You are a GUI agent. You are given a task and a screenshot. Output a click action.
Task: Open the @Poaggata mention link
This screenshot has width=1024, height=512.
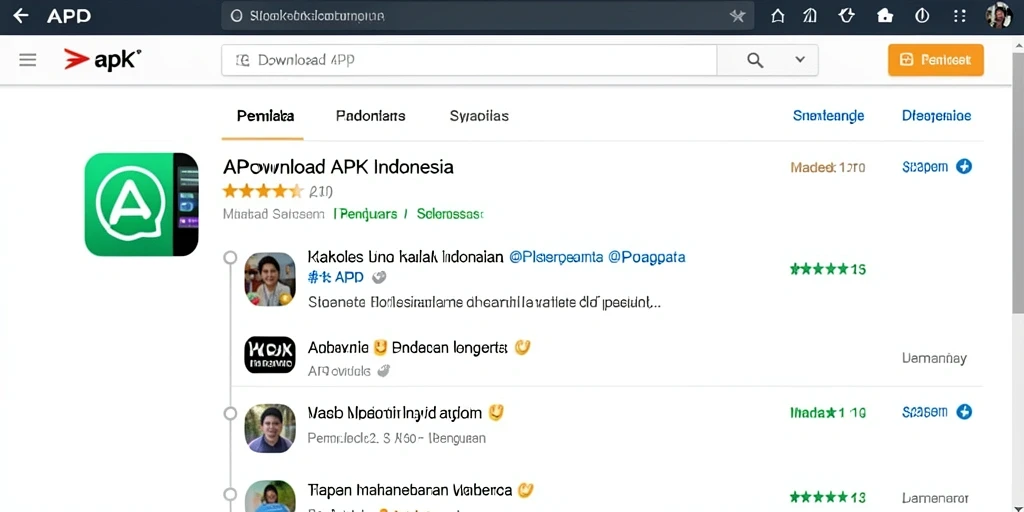click(647, 257)
